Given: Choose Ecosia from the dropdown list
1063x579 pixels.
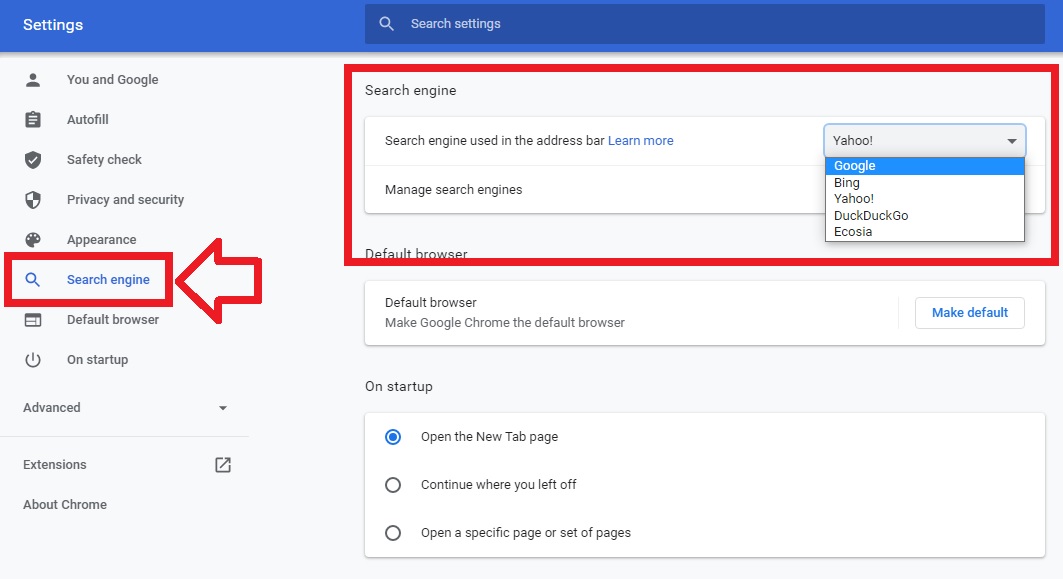Looking at the screenshot, I should (925, 232).
